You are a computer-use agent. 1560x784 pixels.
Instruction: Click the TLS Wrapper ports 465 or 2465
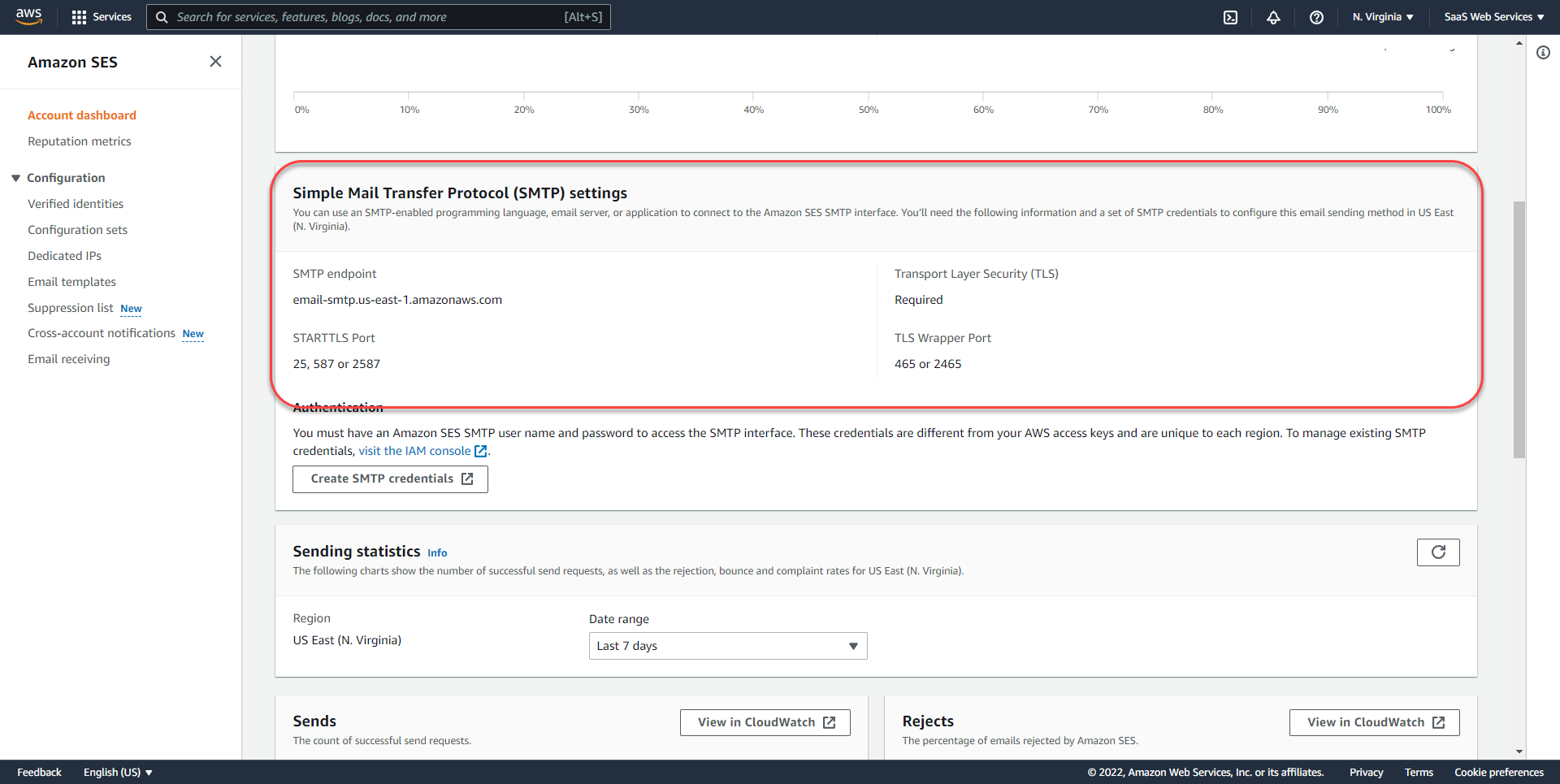[x=928, y=364]
